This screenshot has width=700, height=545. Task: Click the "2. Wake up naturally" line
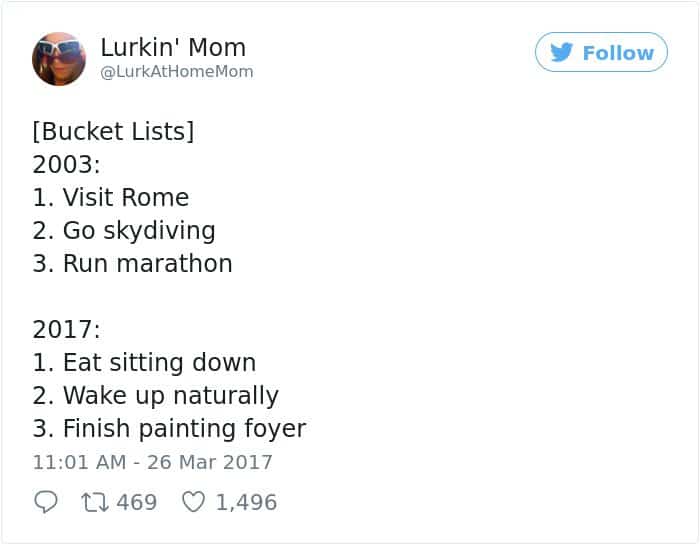[x=155, y=395]
